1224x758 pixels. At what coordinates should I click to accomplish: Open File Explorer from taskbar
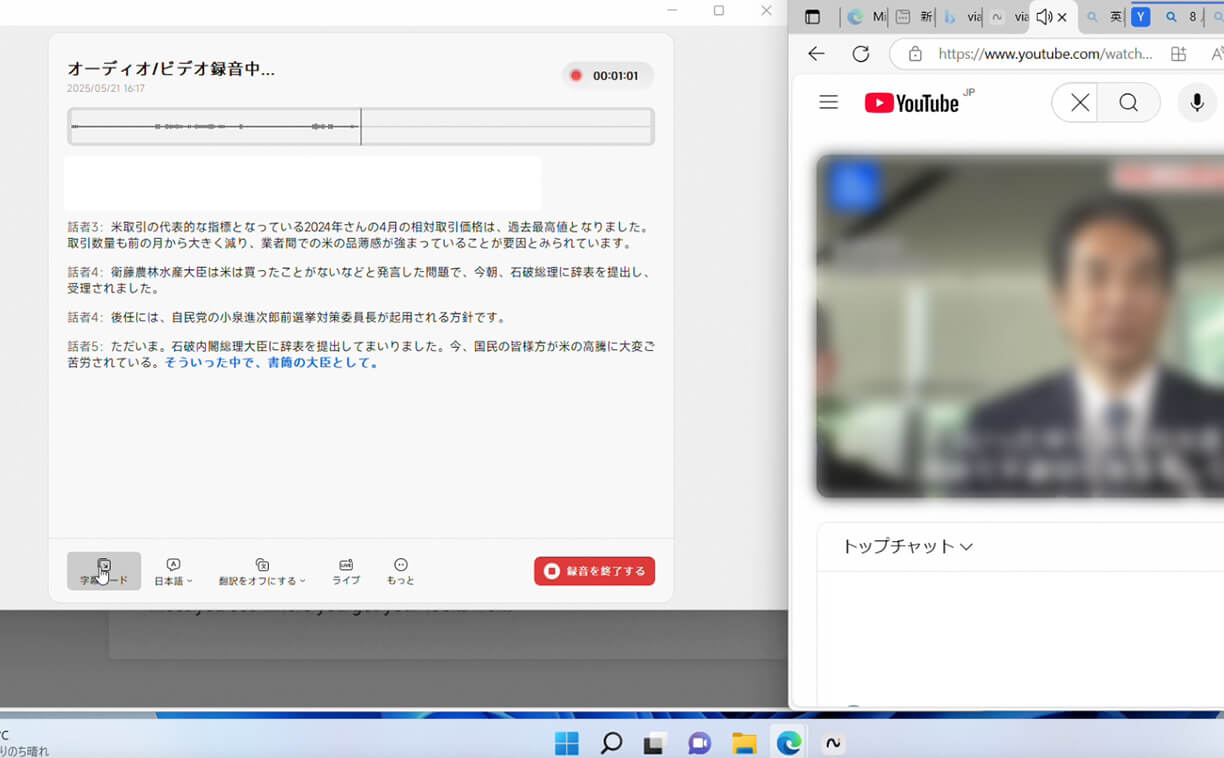(743, 743)
